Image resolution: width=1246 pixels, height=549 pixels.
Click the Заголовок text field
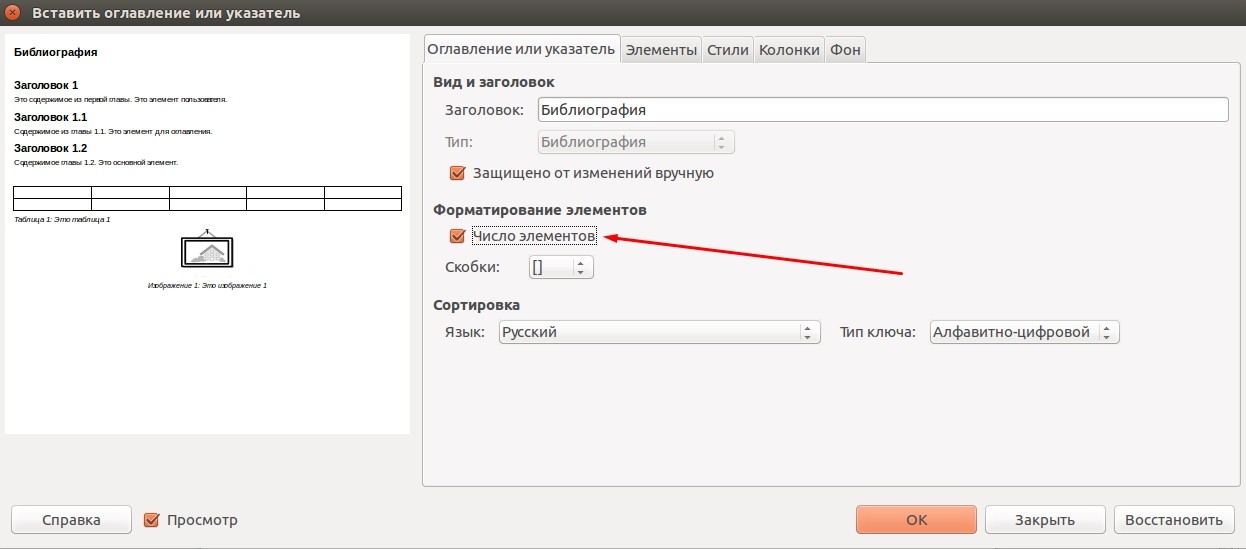(883, 110)
